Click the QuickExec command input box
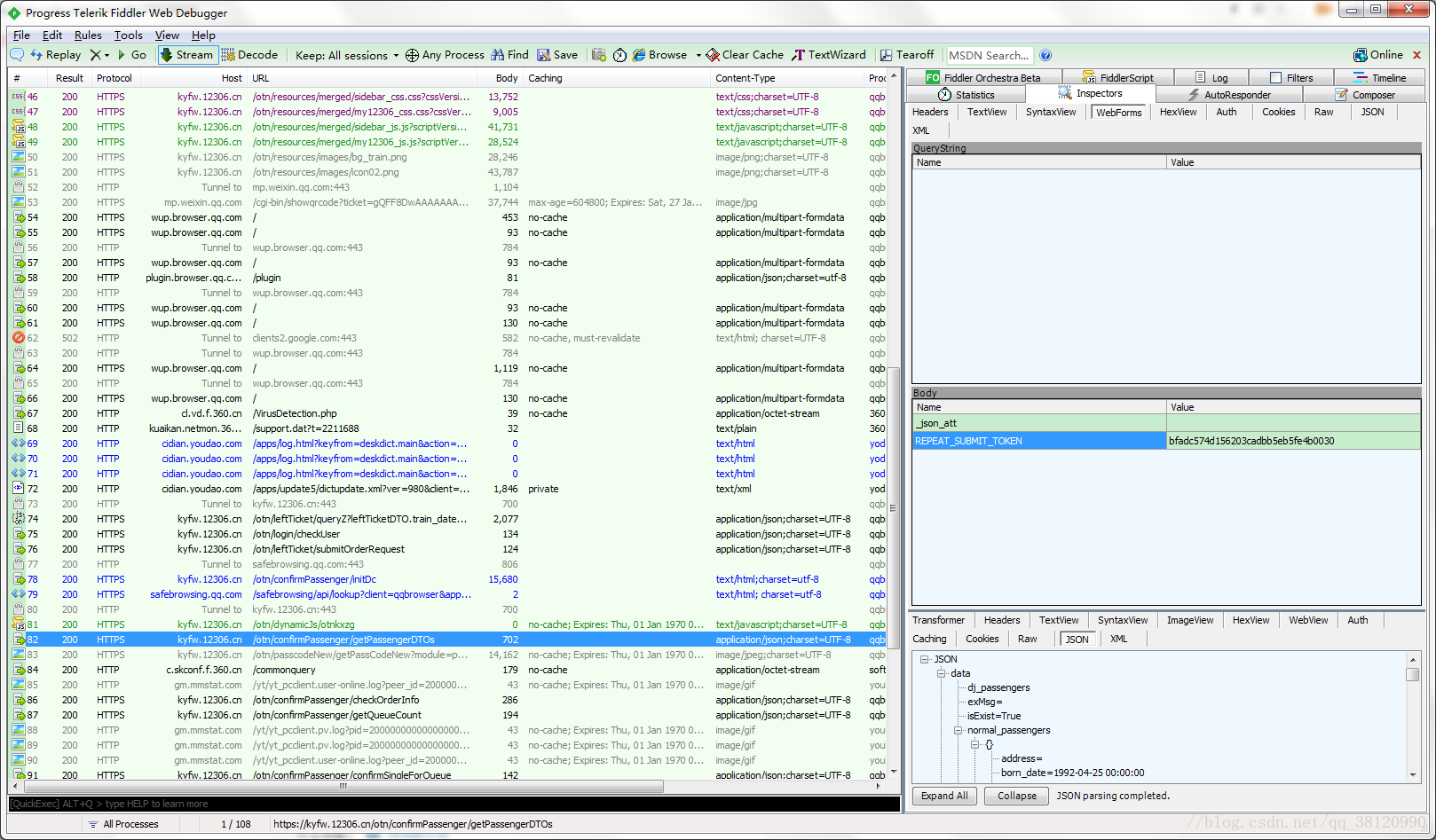Screen dimensions: 1436x840 pyautogui.click(x=454, y=804)
